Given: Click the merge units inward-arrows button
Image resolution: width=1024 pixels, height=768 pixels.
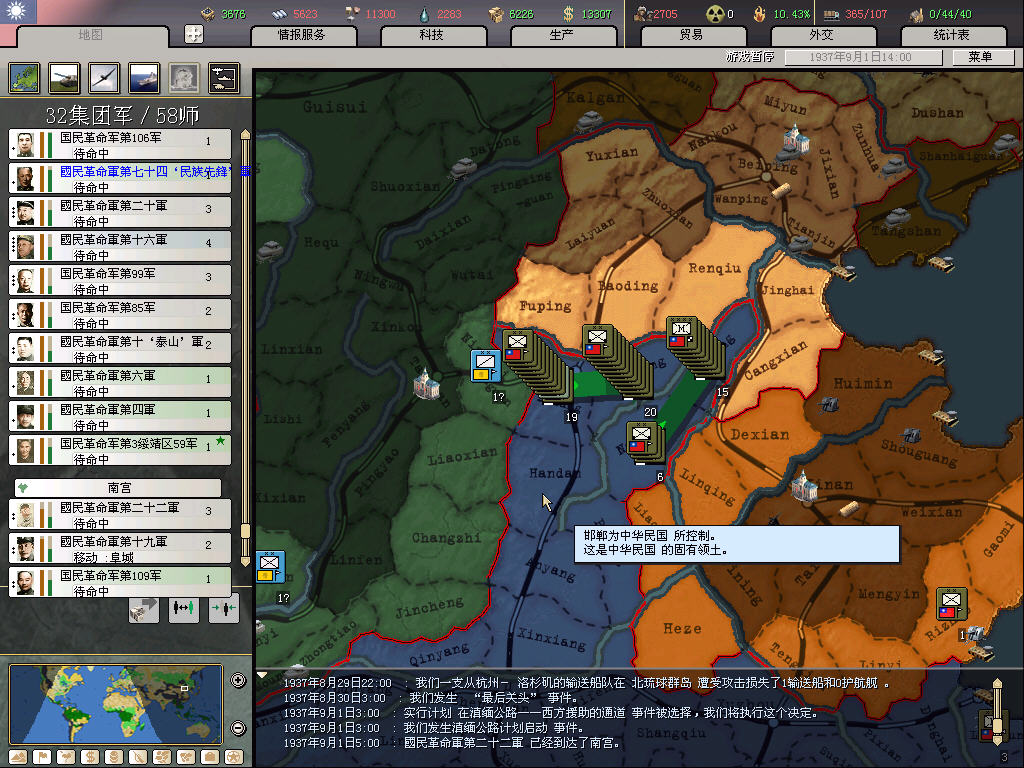Looking at the screenshot, I should click(x=224, y=608).
